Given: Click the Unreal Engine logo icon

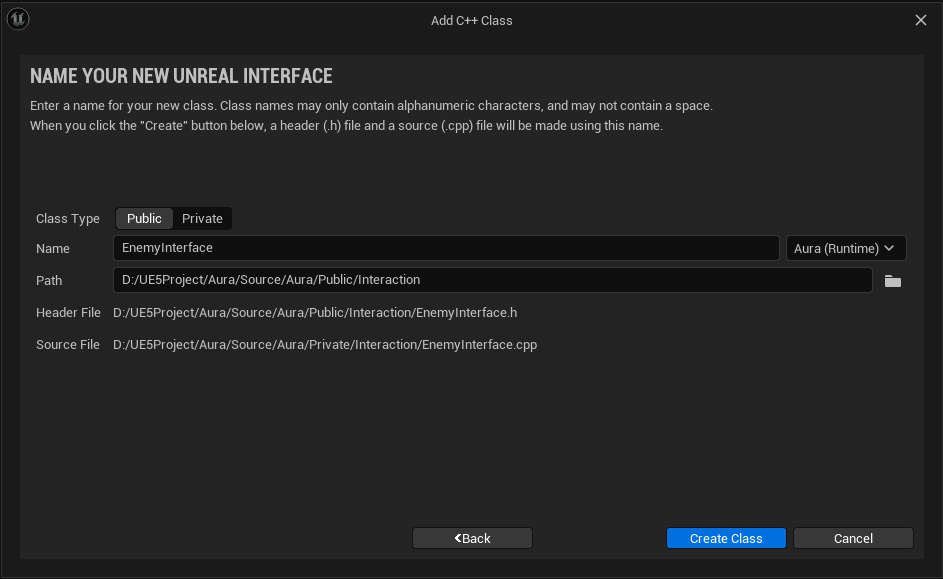Looking at the screenshot, I should click(18, 19).
